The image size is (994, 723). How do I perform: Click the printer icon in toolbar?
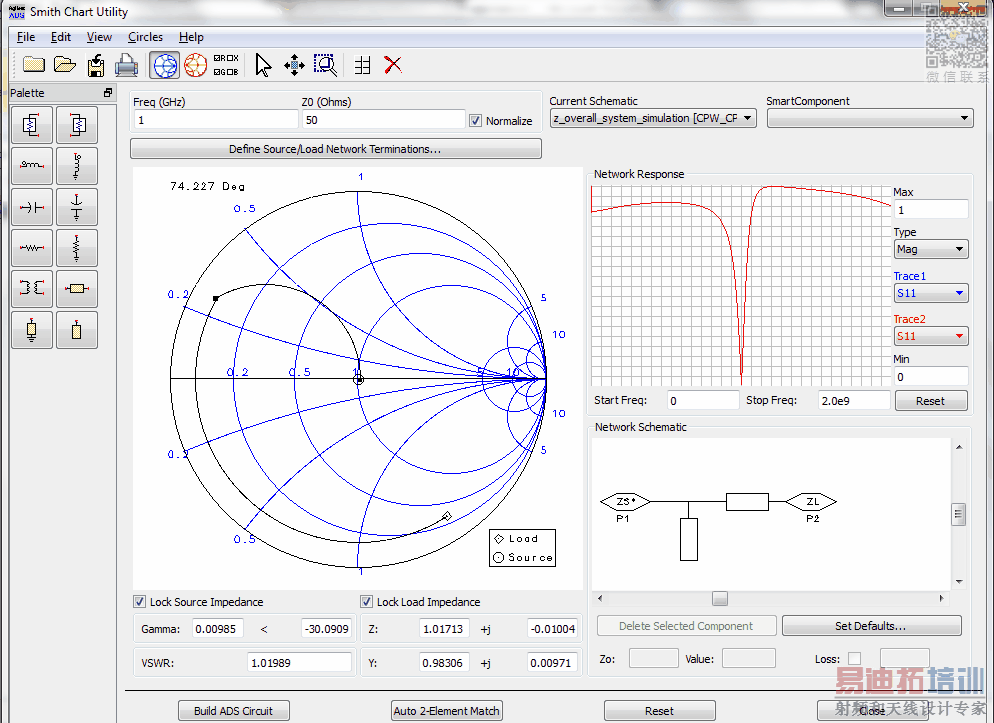coord(126,65)
